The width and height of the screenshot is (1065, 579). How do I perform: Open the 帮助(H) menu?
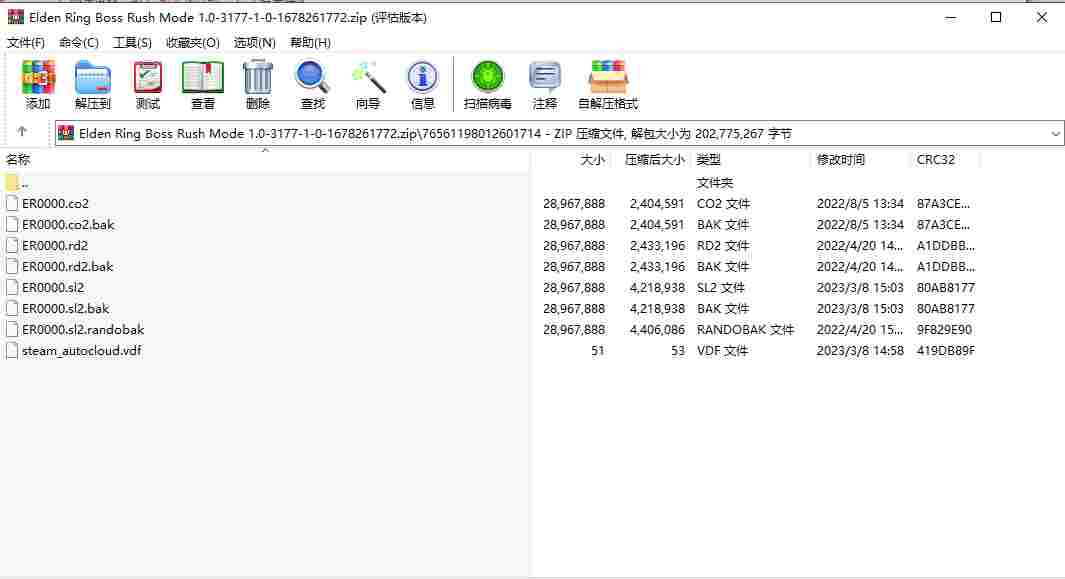click(310, 42)
